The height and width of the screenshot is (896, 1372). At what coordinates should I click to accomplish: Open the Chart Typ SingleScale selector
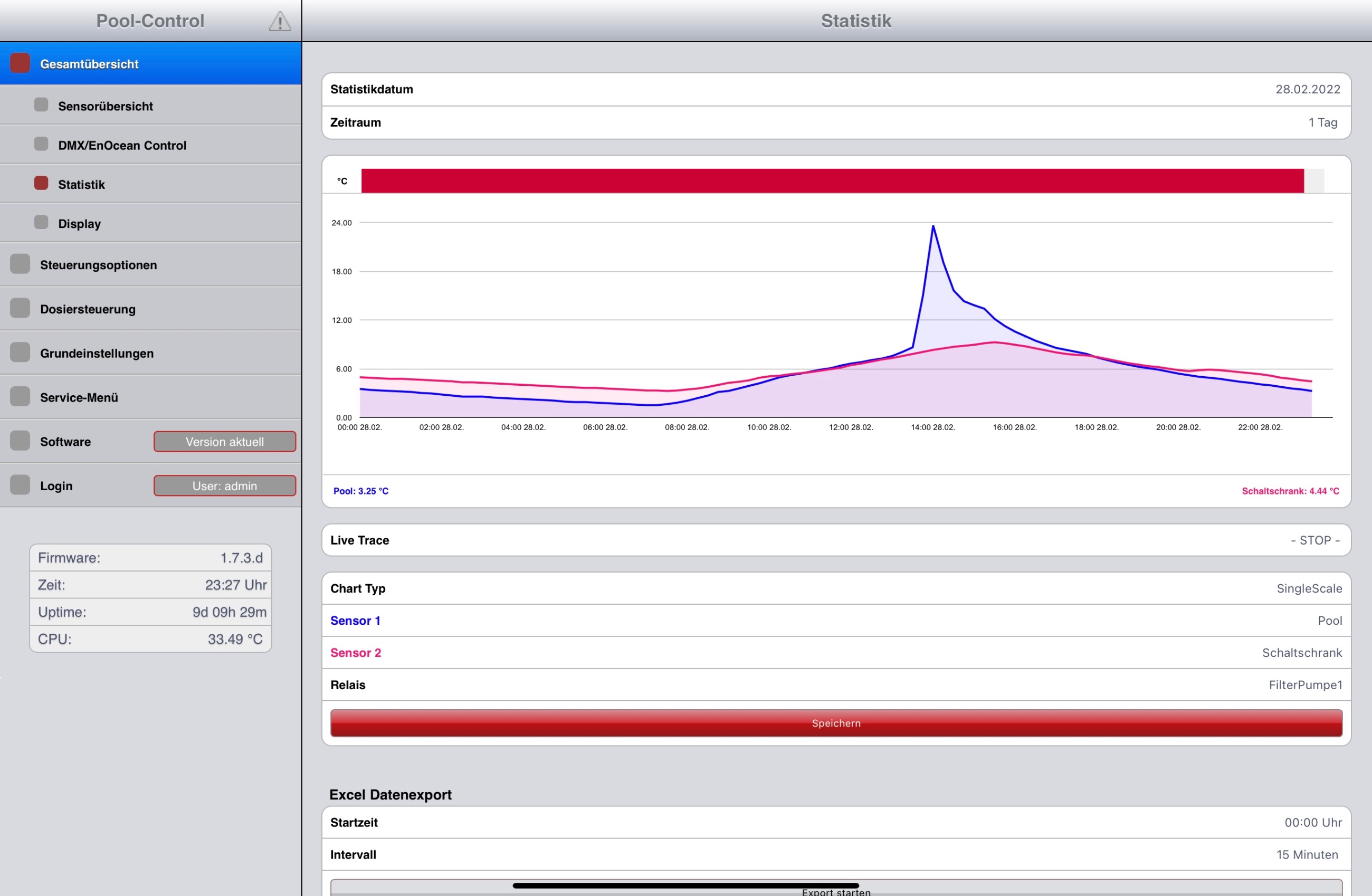836,589
